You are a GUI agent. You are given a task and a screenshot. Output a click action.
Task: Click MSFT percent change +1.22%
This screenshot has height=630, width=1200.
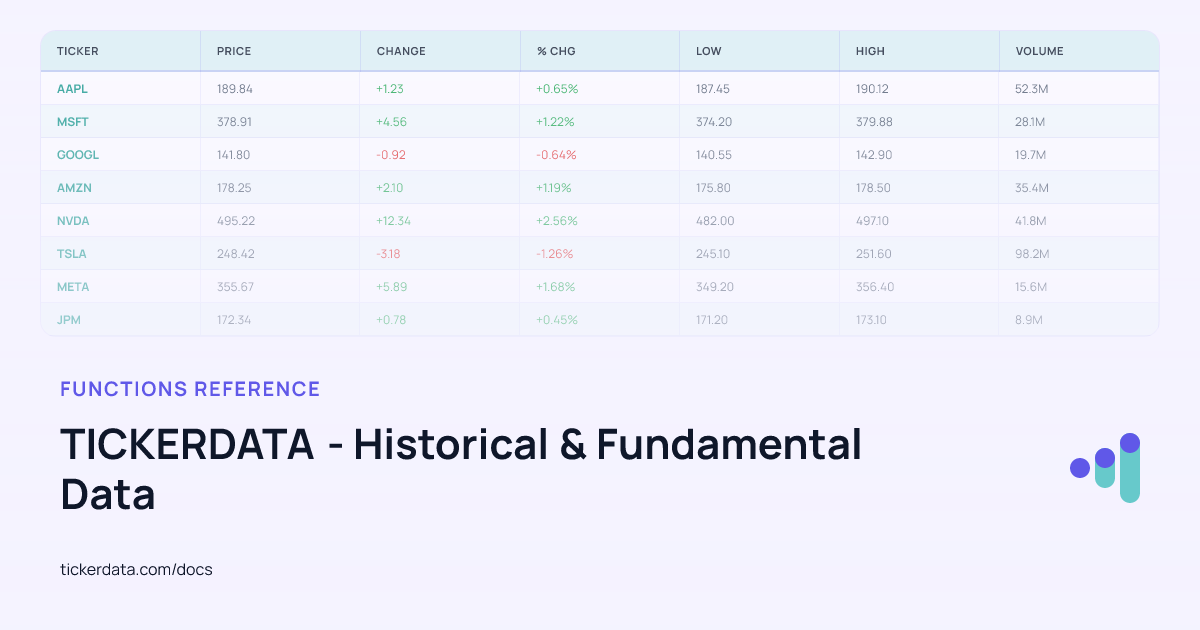pos(556,121)
